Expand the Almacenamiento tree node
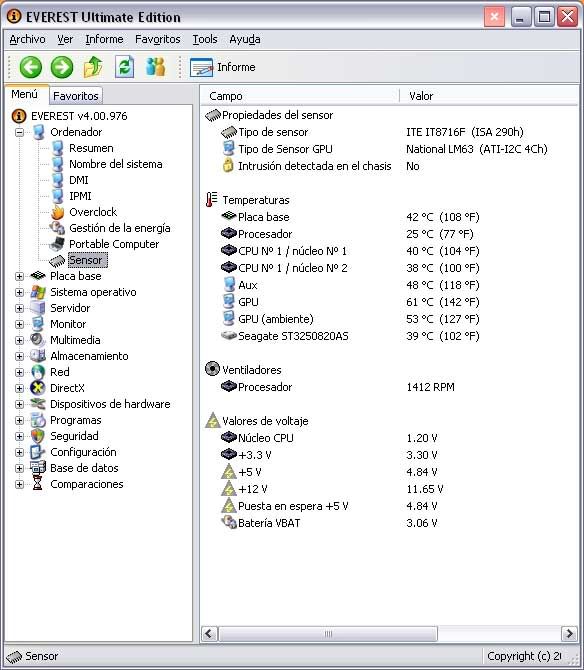This screenshot has height=670, width=584. [19, 356]
